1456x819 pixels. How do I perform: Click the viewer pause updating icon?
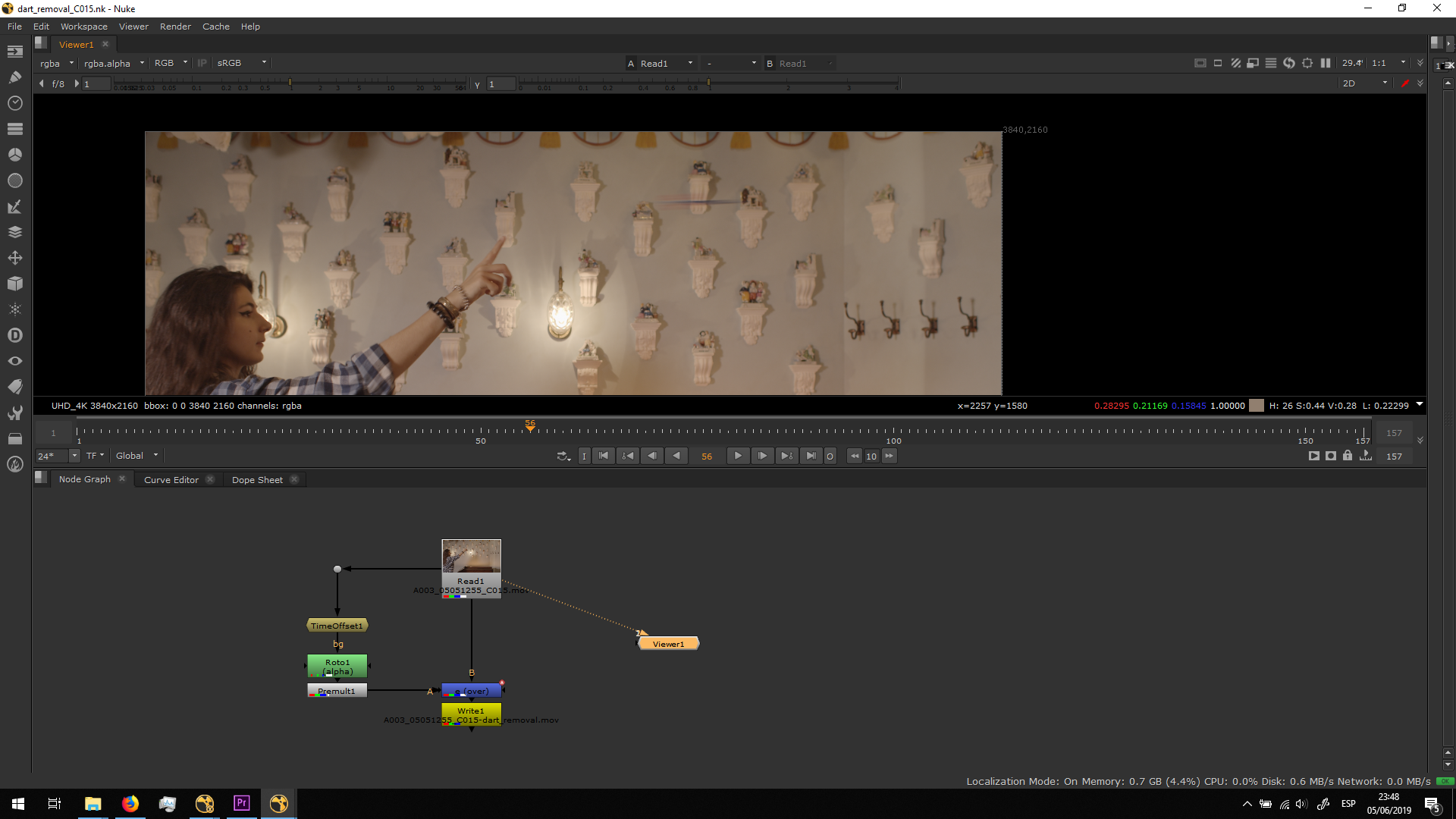1326,63
